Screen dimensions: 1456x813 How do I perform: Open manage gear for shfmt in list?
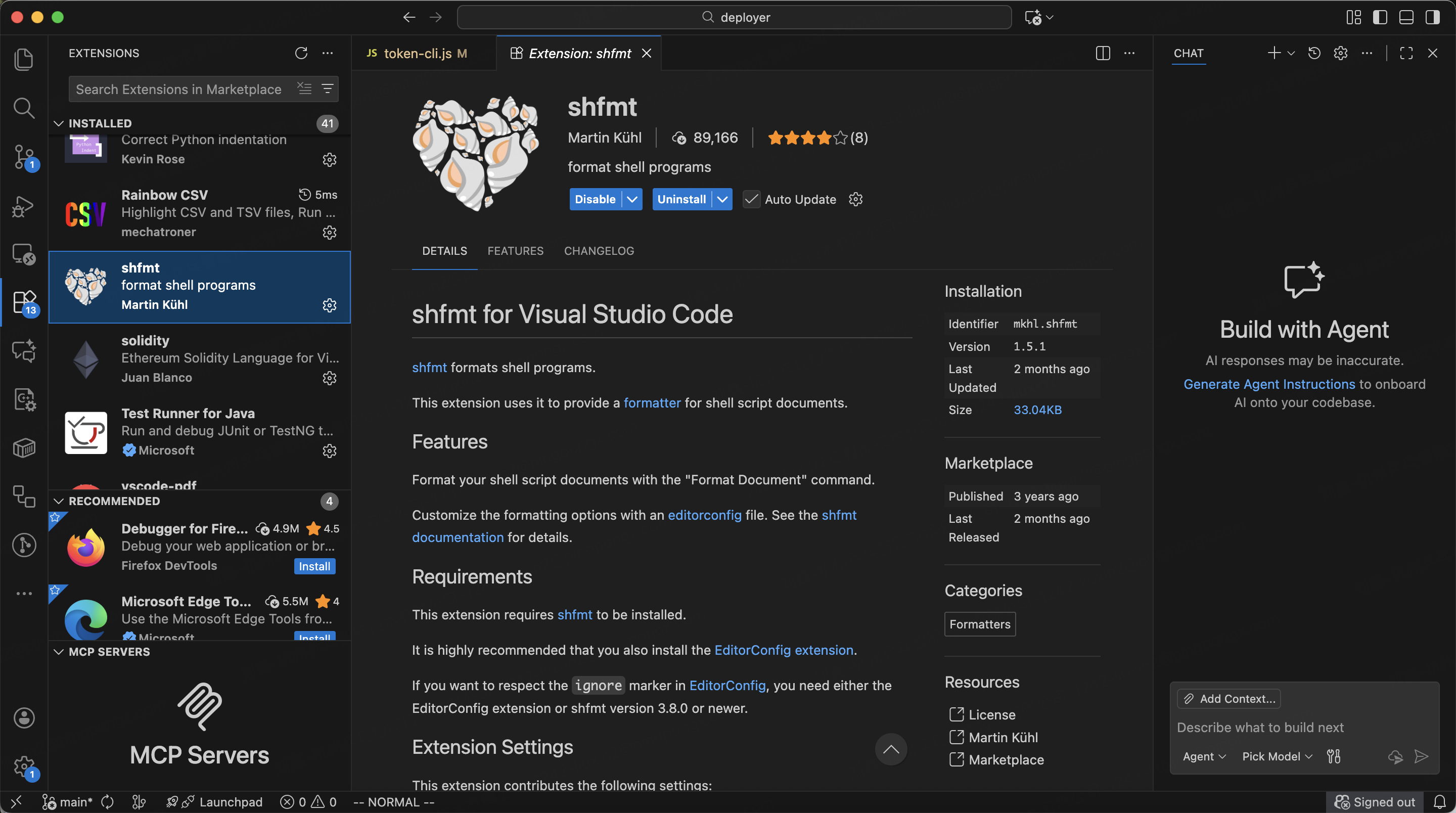click(329, 305)
